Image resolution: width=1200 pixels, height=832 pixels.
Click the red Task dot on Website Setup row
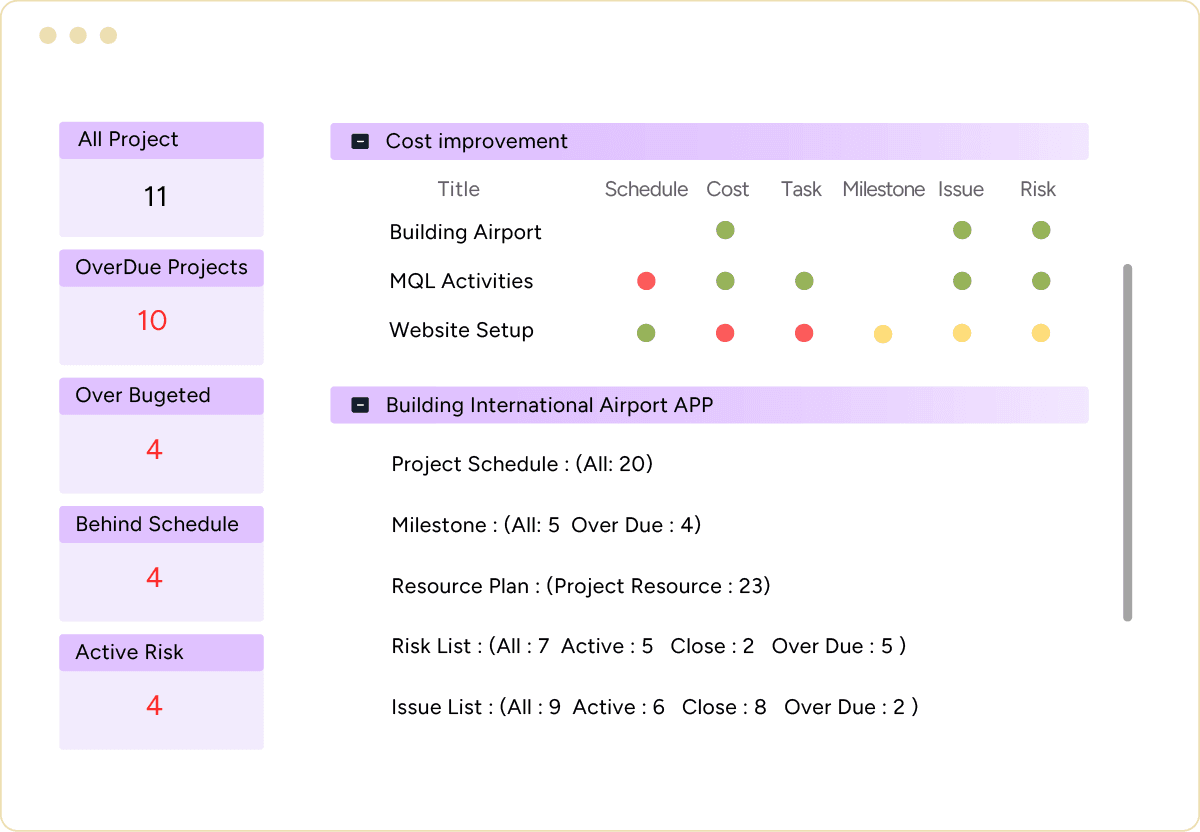pyautogui.click(x=804, y=333)
